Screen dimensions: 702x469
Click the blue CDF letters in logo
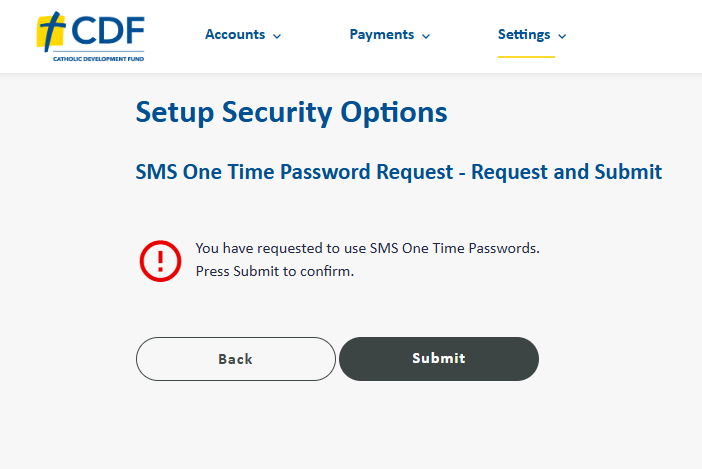point(108,30)
